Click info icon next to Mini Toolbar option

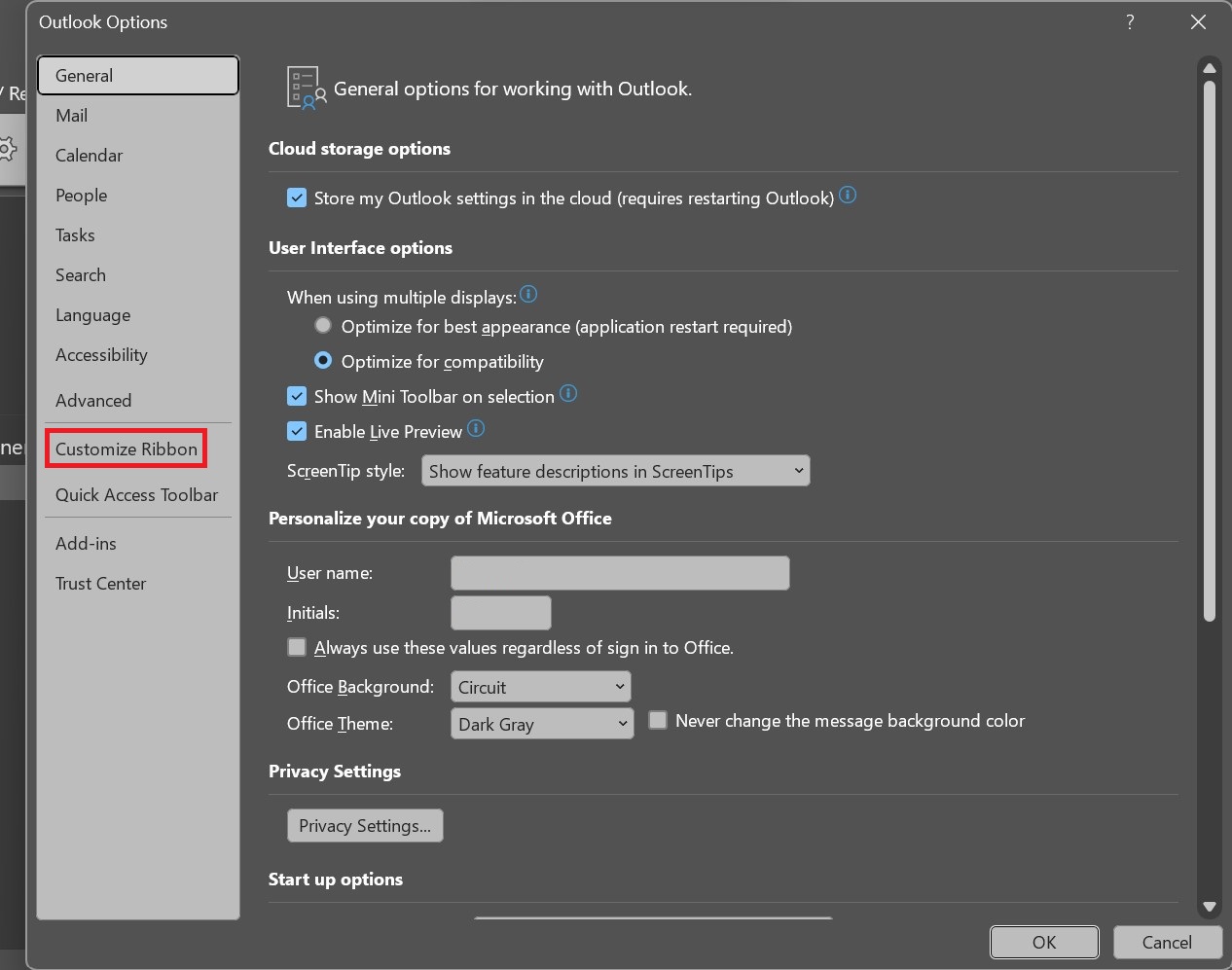(x=568, y=394)
